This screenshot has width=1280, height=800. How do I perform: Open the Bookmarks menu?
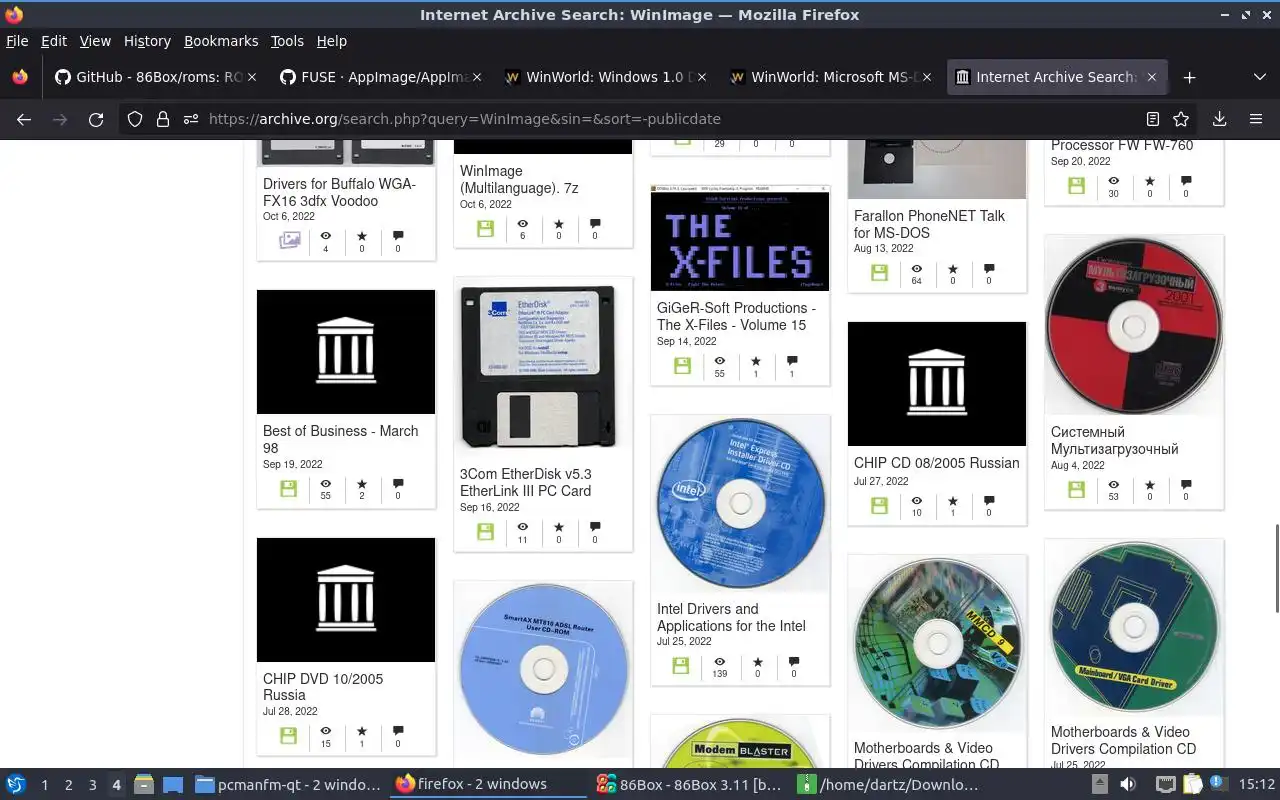(221, 41)
